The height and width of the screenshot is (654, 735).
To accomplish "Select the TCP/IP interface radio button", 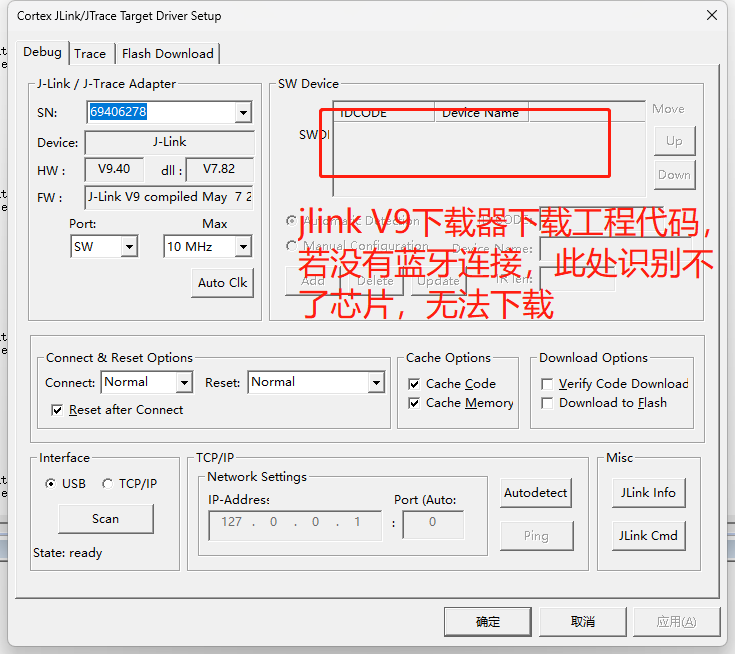I will coord(108,484).
